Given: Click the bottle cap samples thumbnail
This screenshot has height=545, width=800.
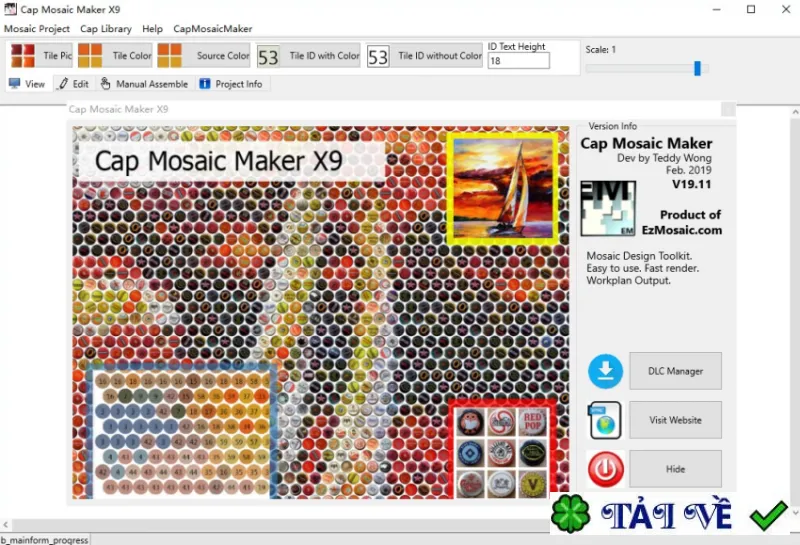Looking at the screenshot, I should [x=501, y=452].
